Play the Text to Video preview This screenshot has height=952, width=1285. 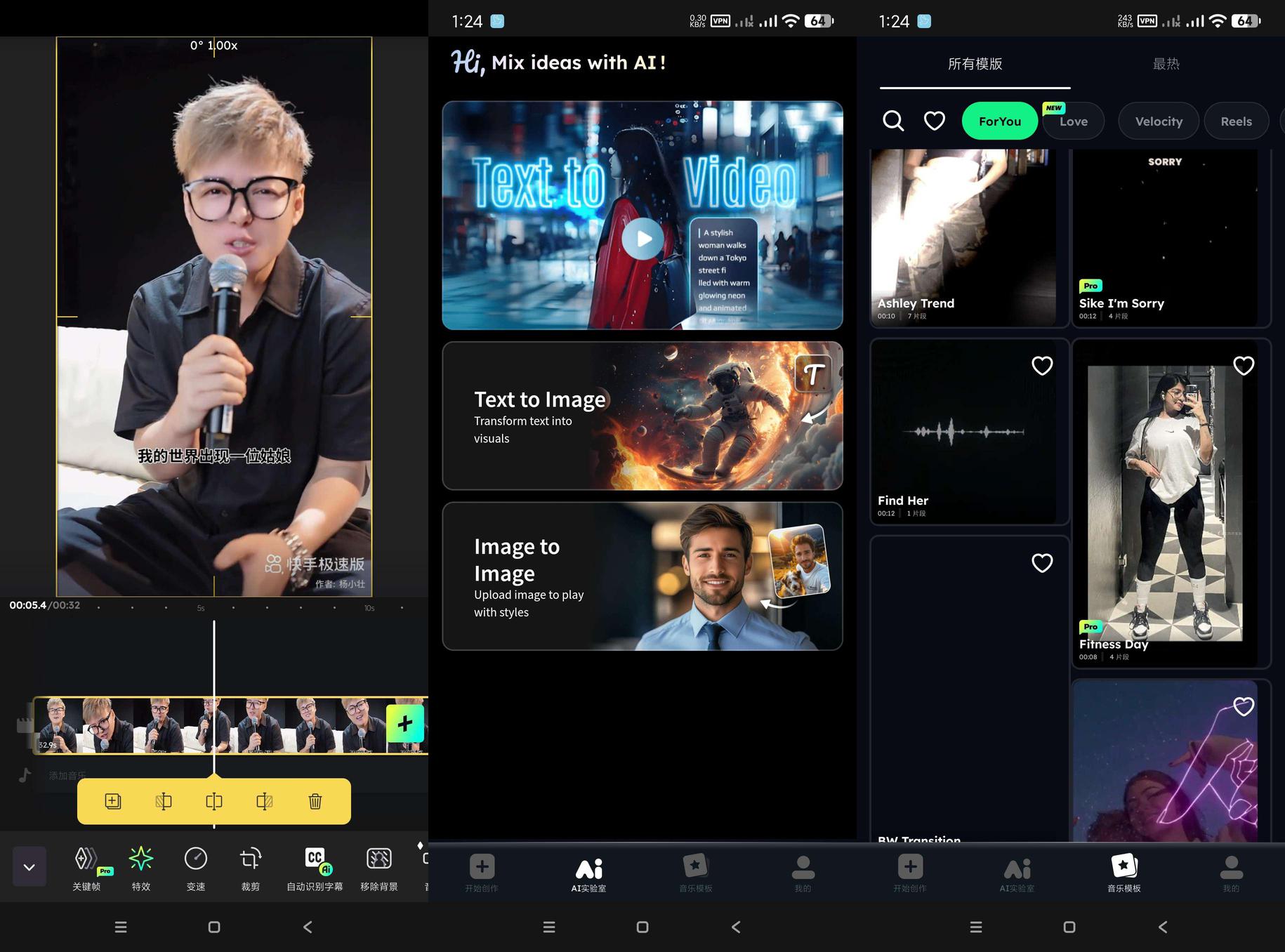click(x=642, y=239)
